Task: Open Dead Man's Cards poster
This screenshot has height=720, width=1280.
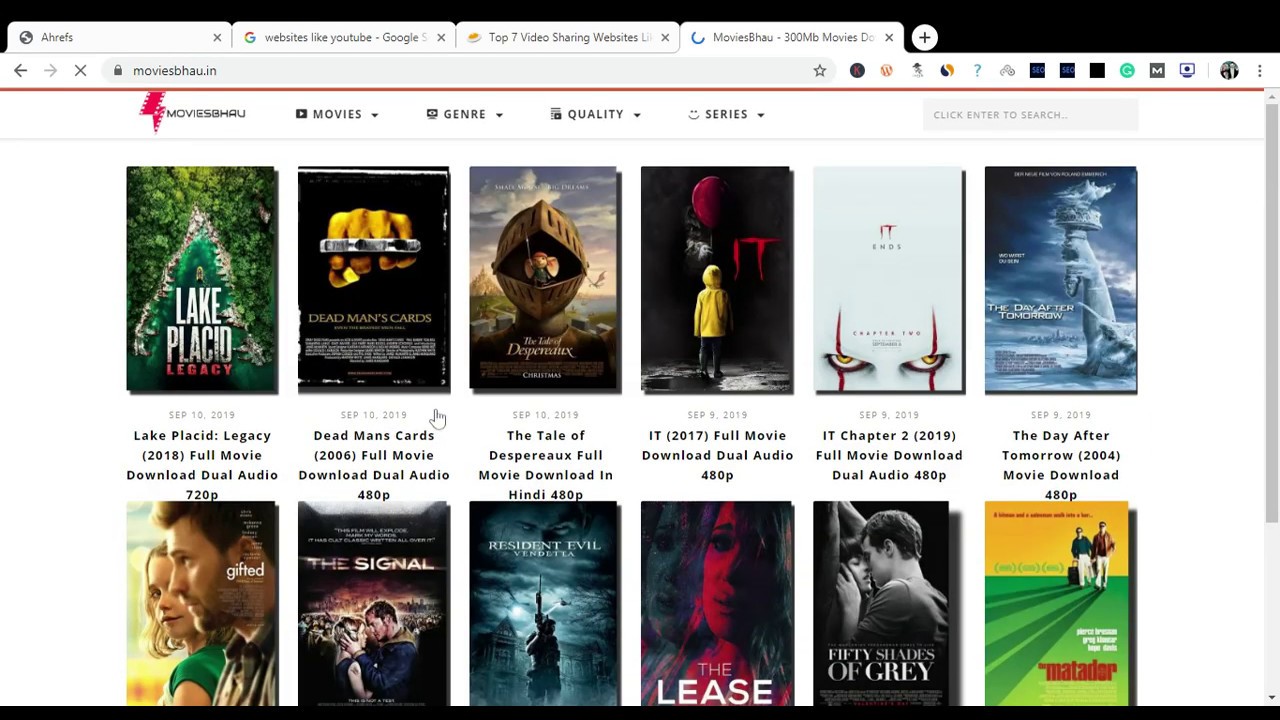Action: 374,280
